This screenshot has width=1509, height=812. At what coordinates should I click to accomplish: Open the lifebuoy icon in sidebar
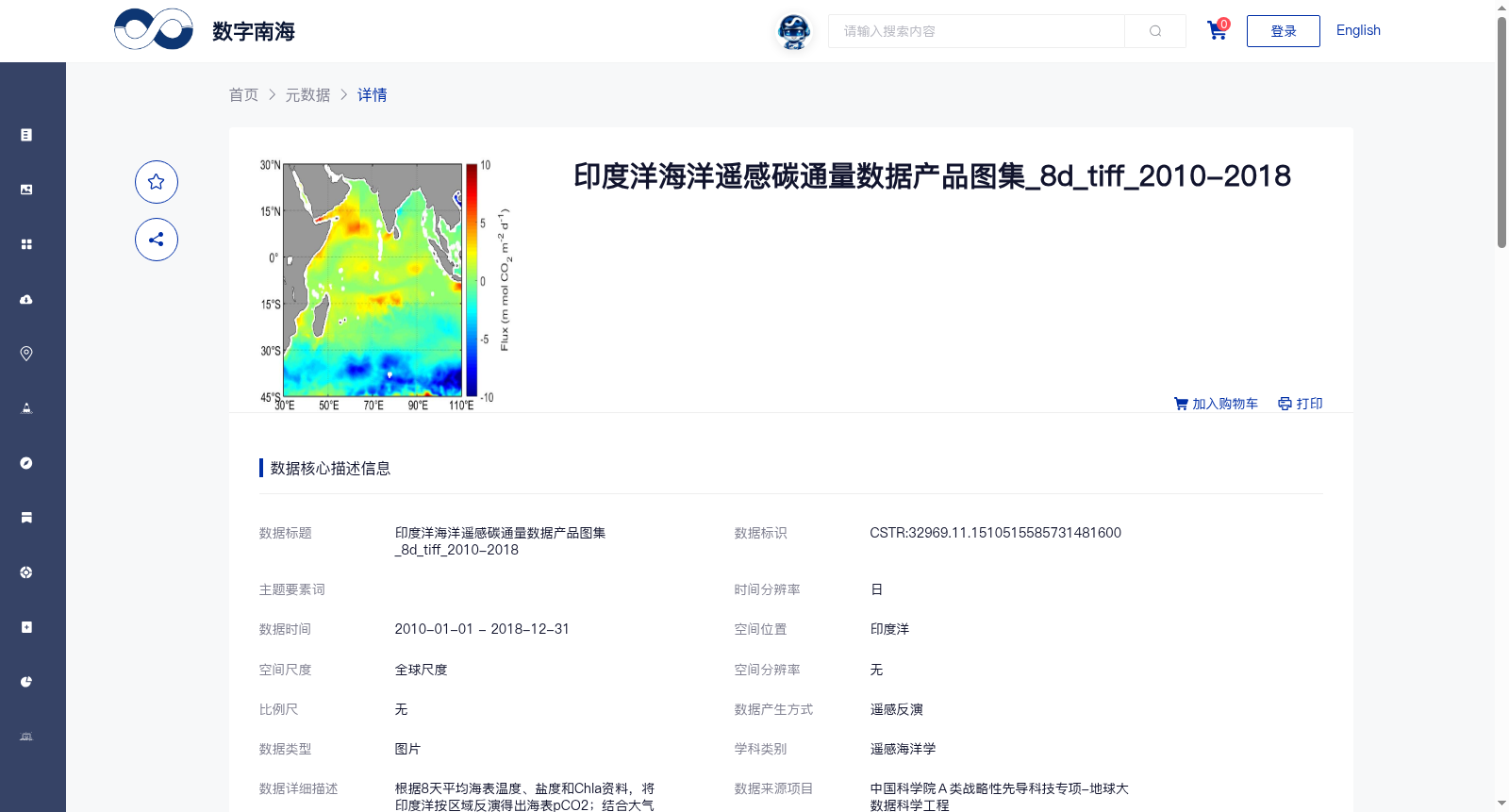coord(26,572)
